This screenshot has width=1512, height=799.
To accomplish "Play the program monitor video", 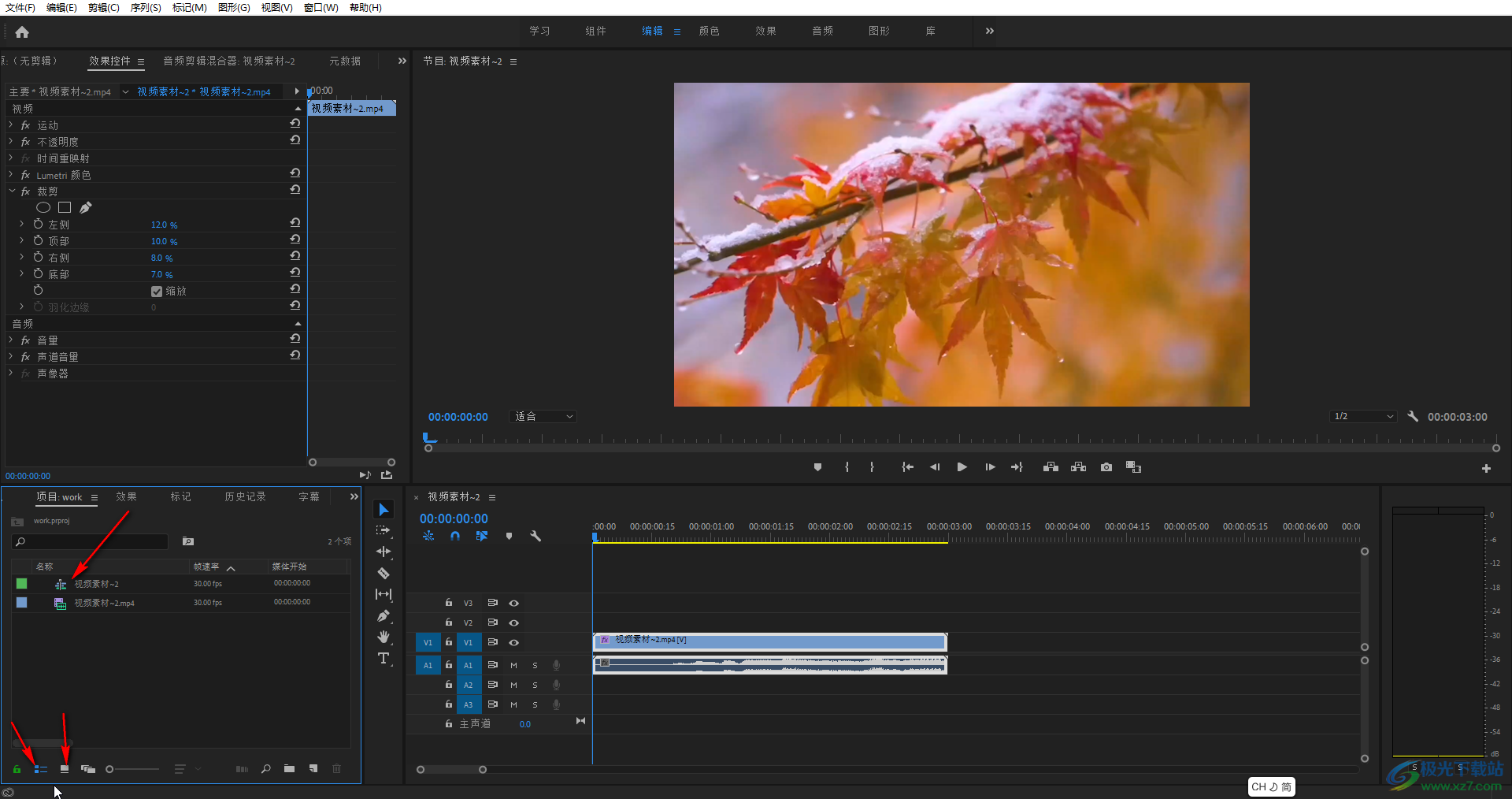I will tap(962, 467).
